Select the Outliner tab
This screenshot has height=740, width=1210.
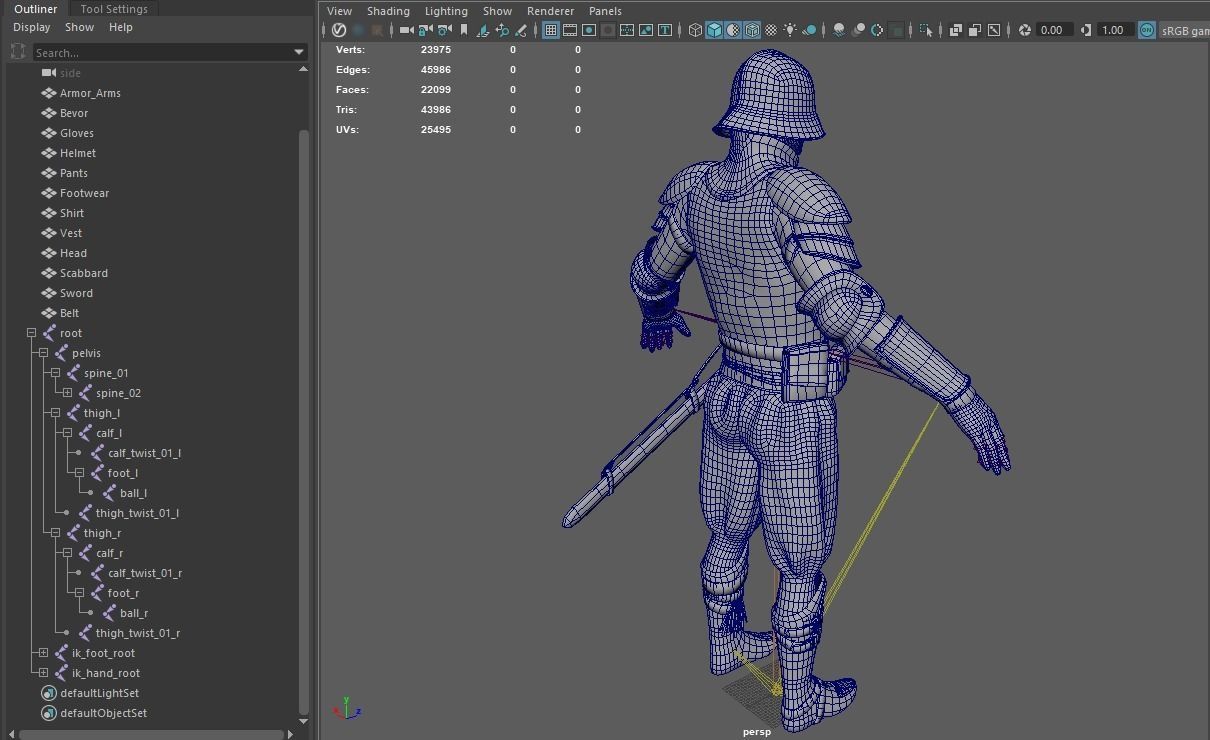click(36, 9)
